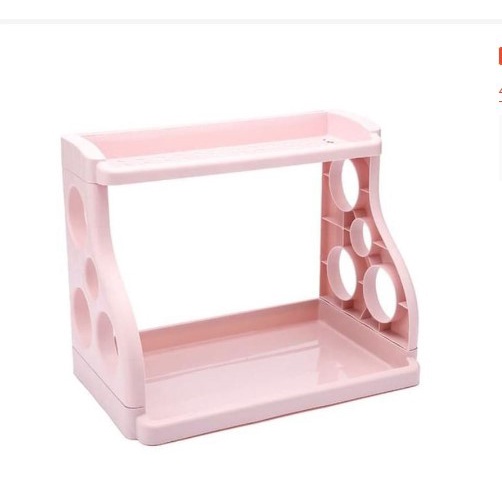Click the gray header strip at top
The height and width of the screenshot is (502, 502).
click(251, 22)
